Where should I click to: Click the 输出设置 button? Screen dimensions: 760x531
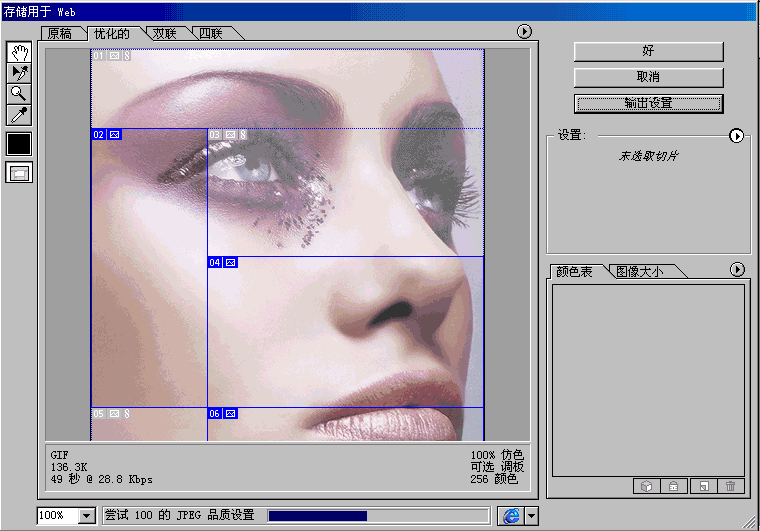648,103
